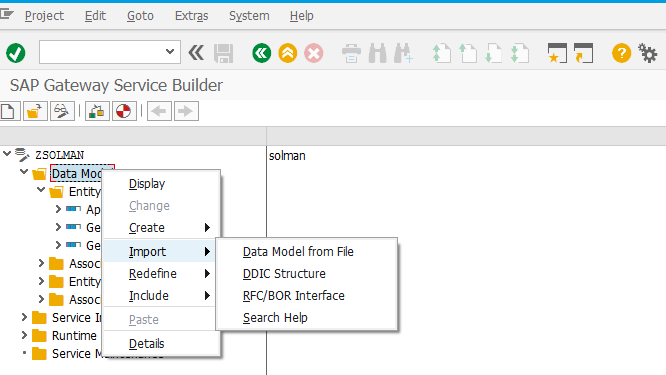Expand the first Assoc... folder
The image size is (666, 375).
tap(41, 263)
